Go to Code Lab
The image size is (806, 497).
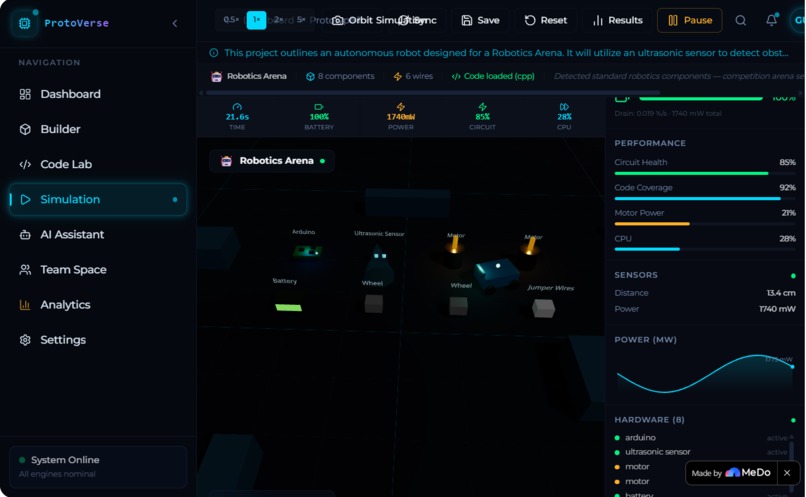(98, 164)
